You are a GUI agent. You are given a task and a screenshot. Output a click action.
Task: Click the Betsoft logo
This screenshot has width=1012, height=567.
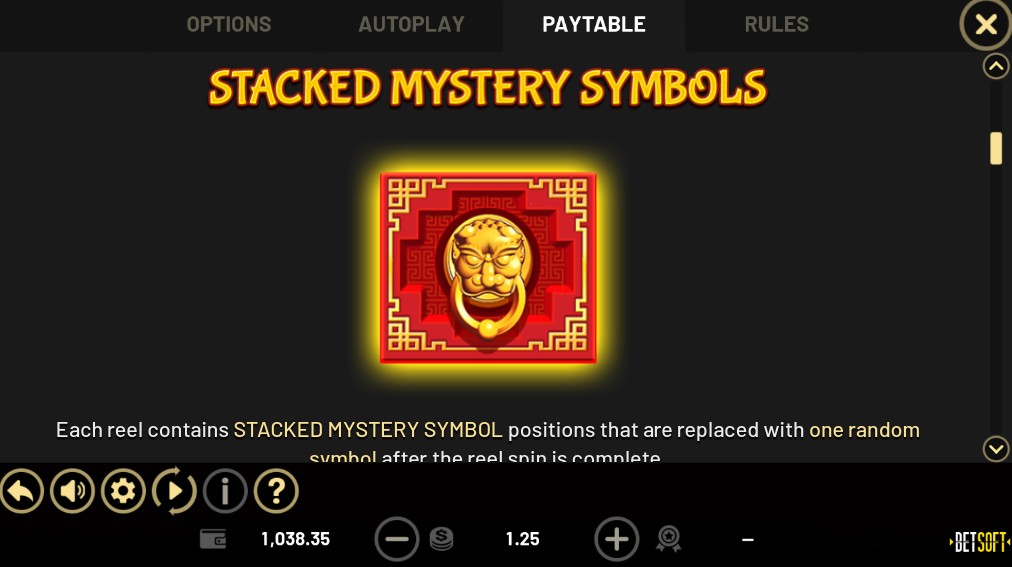tap(980, 542)
